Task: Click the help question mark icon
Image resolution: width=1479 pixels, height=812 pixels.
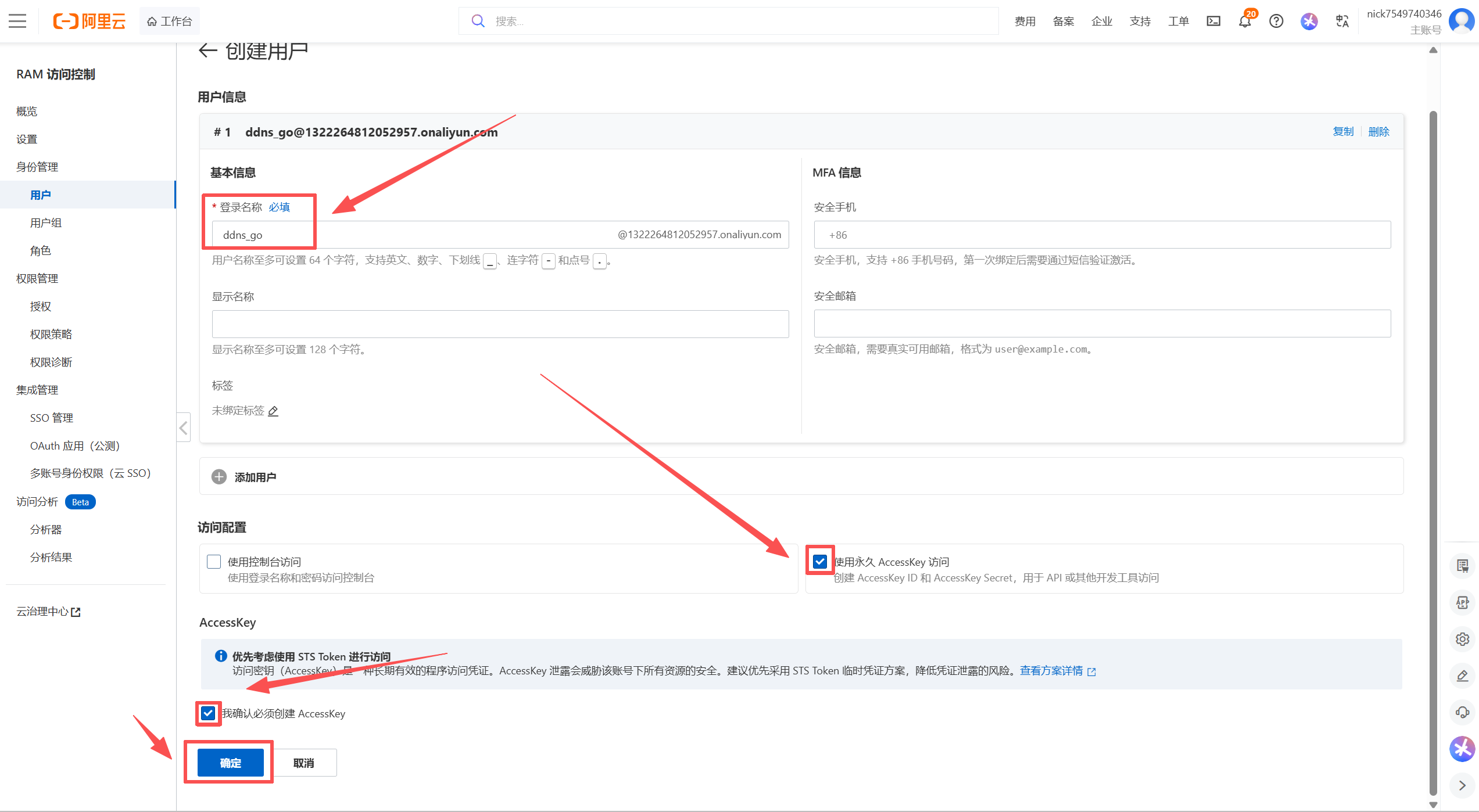Action: [x=1276, y=21]
